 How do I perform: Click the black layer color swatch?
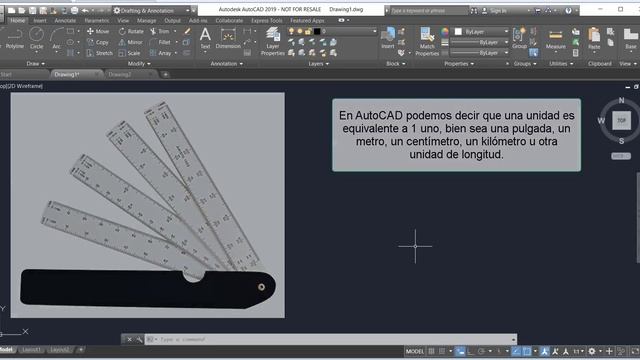tap(317, 31)
